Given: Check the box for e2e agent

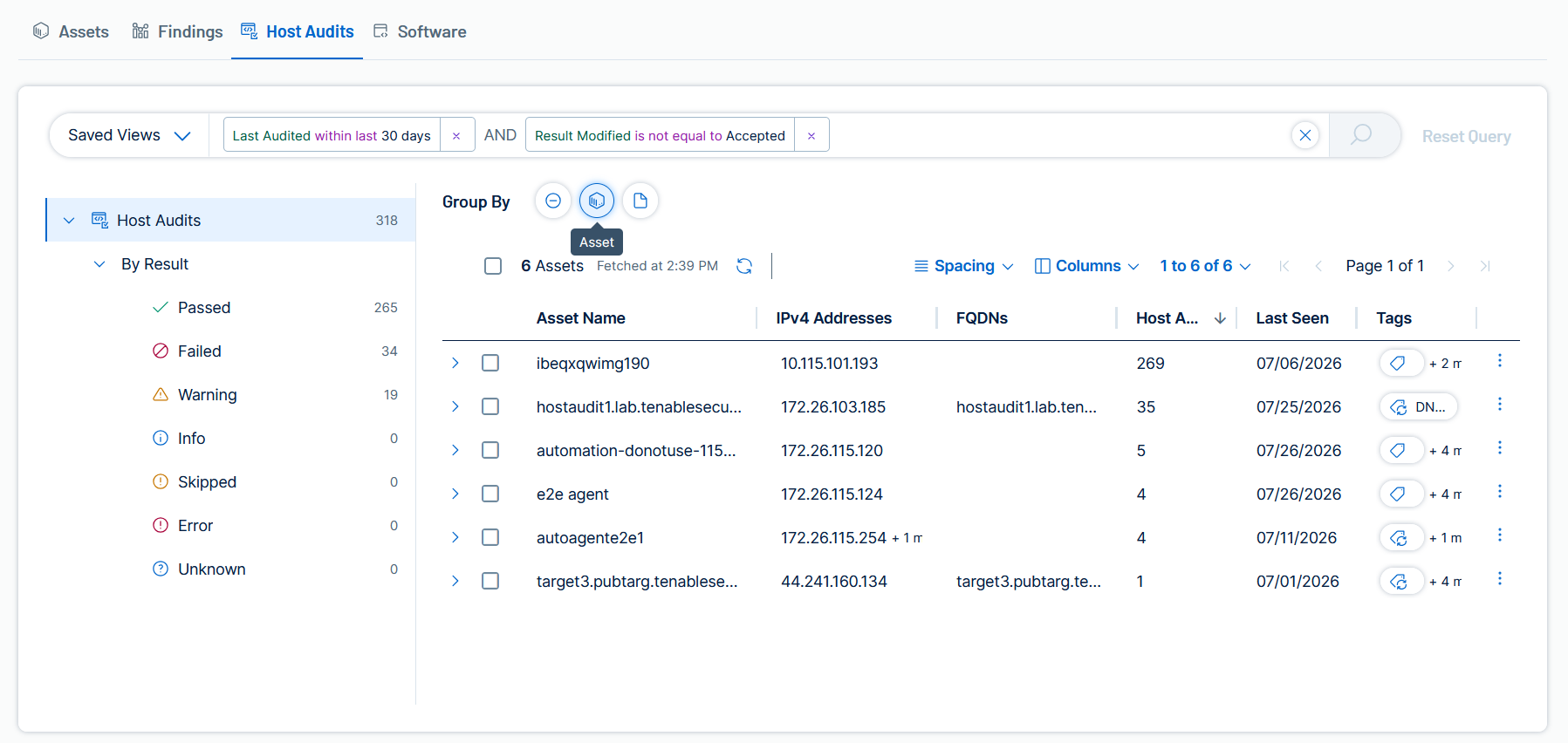Looking at the screenshot, I should coord(490,494).
